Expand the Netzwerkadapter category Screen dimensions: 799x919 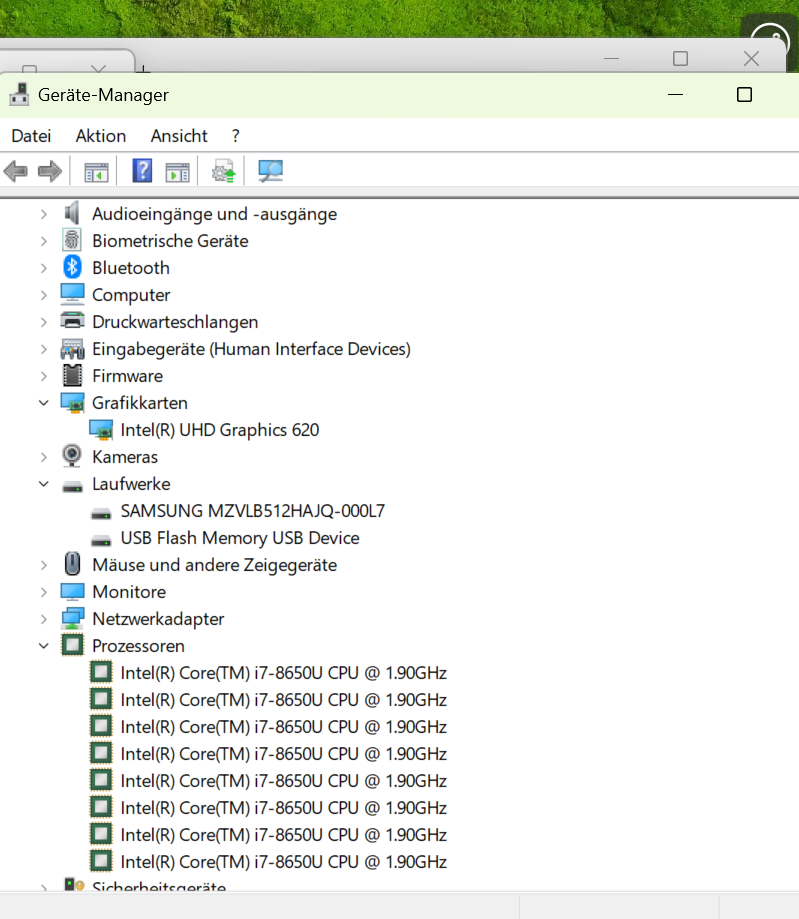[43, 619]
